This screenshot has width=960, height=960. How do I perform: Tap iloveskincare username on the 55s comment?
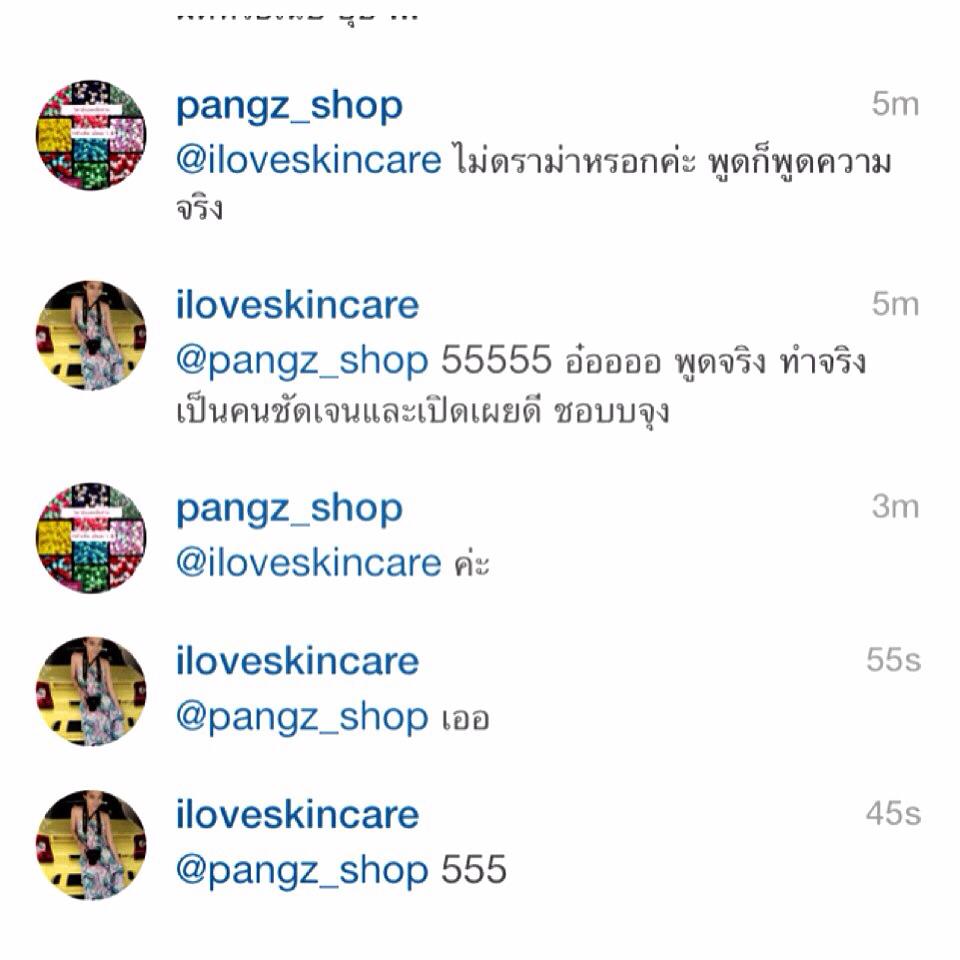[x=298, y=661]
